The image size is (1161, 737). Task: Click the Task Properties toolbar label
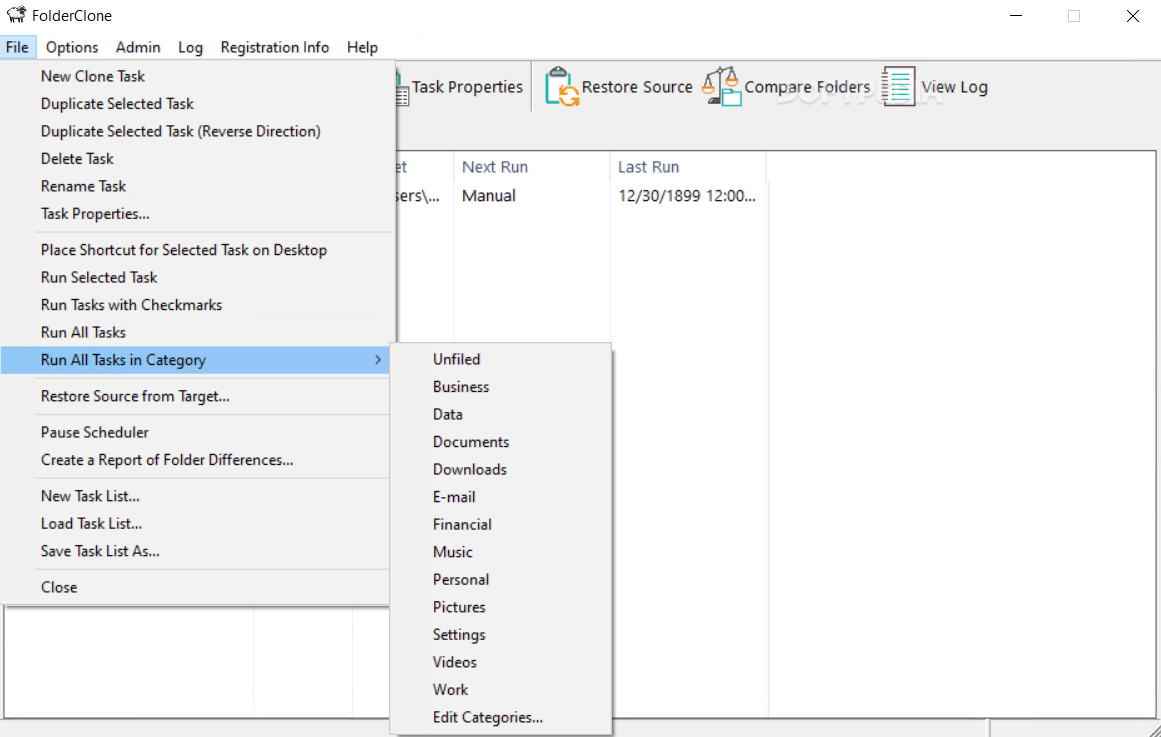click(x=467, y=87)
